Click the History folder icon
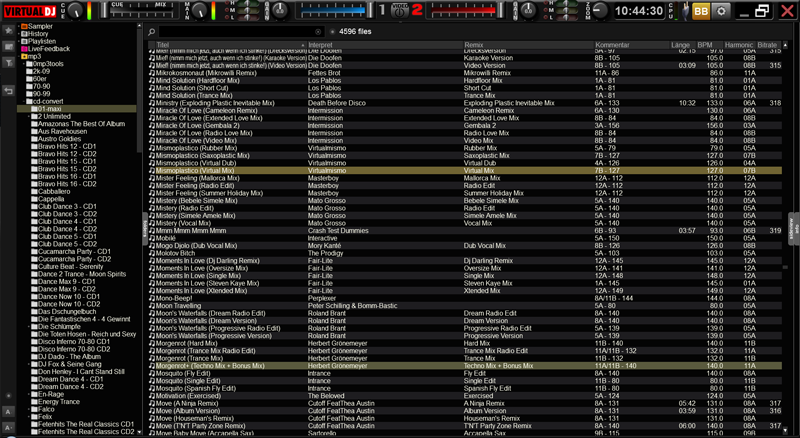 pyautogui.click(x=24, y=34)
